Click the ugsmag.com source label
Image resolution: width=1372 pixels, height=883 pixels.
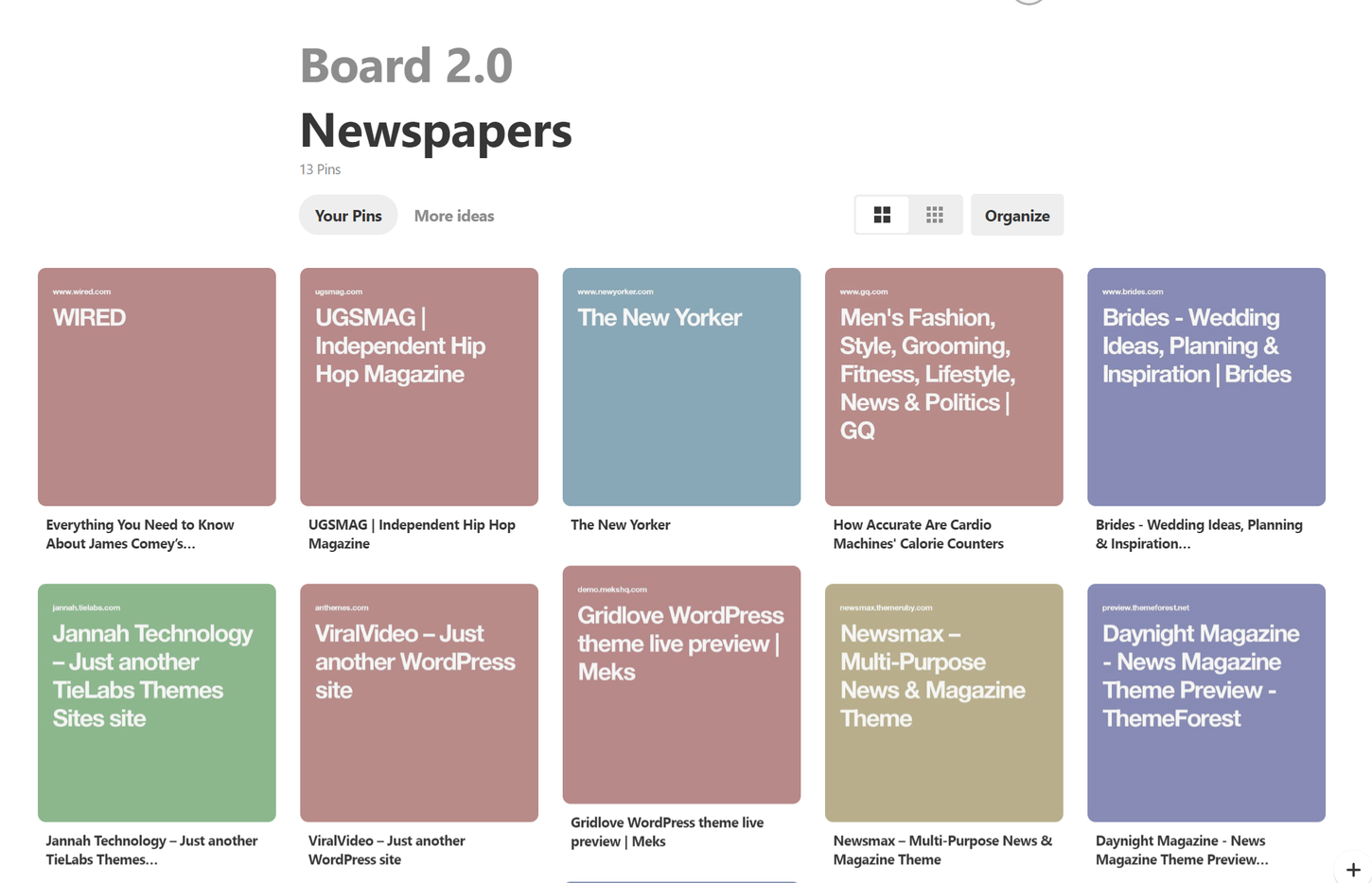tap(339, 291)
